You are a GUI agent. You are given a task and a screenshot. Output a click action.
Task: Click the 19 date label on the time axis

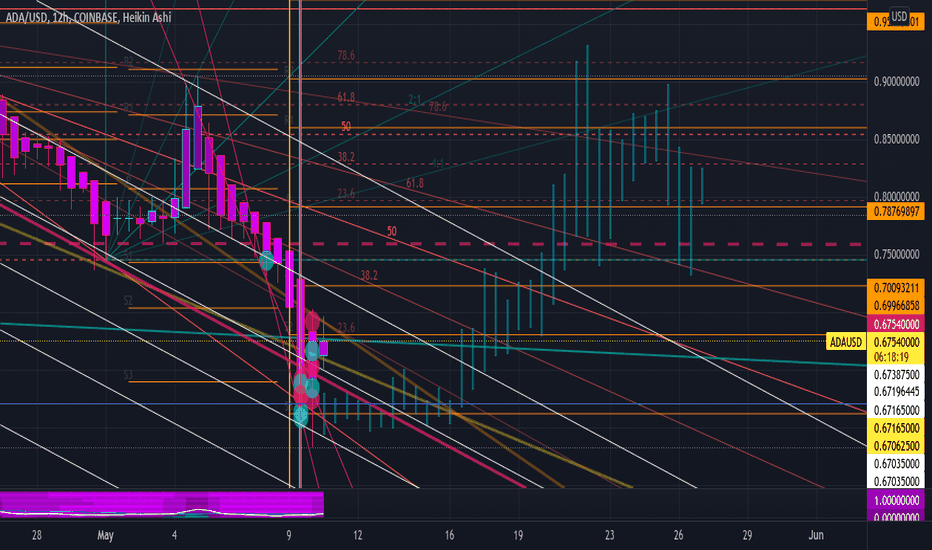coord(518,535)
